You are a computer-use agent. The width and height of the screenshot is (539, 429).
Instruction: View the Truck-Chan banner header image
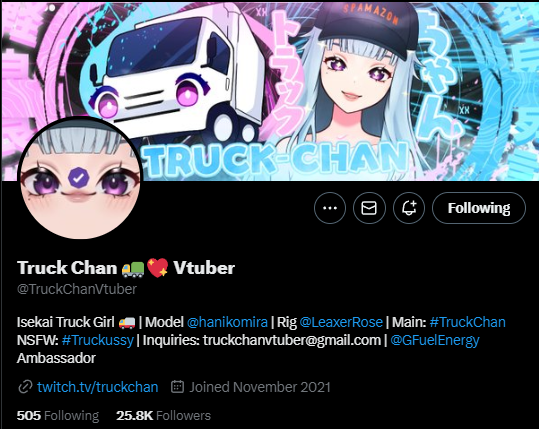coord(270,90)
